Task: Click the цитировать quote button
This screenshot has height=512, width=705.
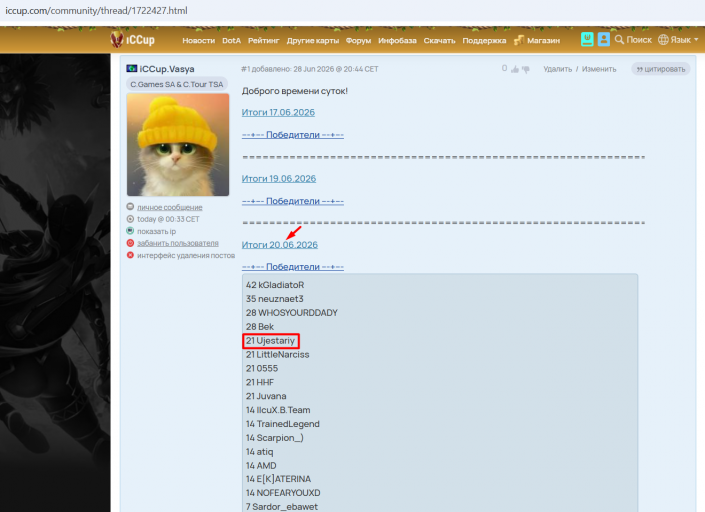Action: 660,69
